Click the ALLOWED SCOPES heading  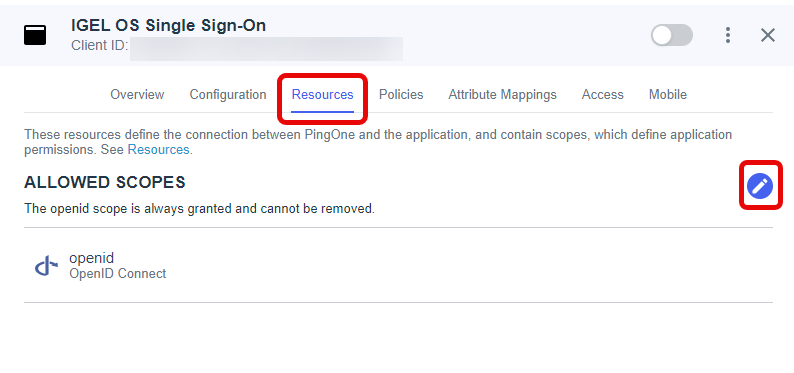click(x=105, y=182)
